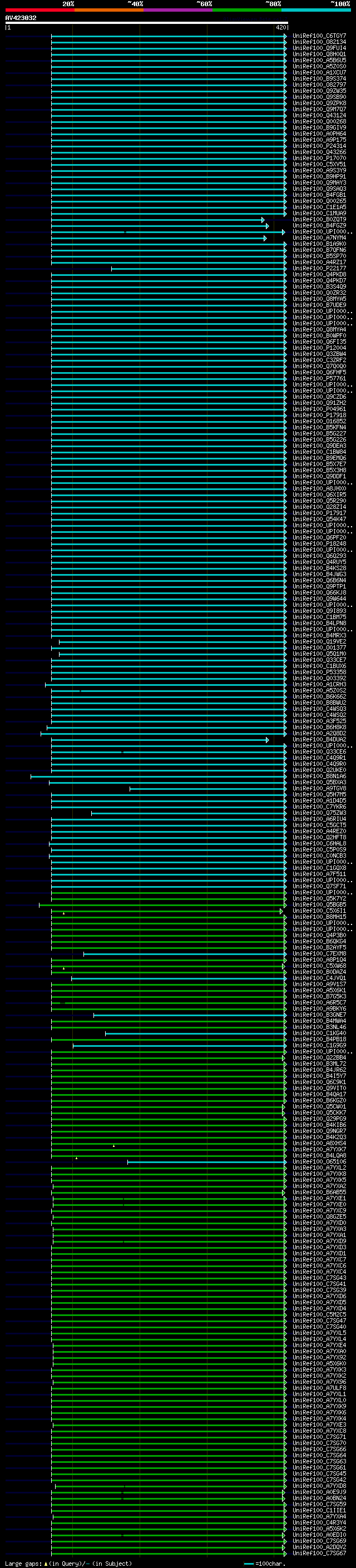Viewport: 356px width, 1568px height.
Task: Select the UniRef100_P04961 label
Action: point(319,409)
